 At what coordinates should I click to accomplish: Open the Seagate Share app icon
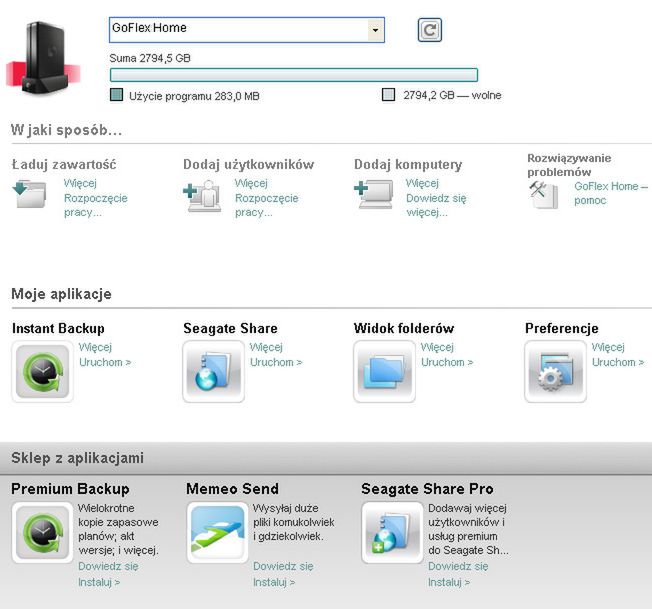pos(213,372)
